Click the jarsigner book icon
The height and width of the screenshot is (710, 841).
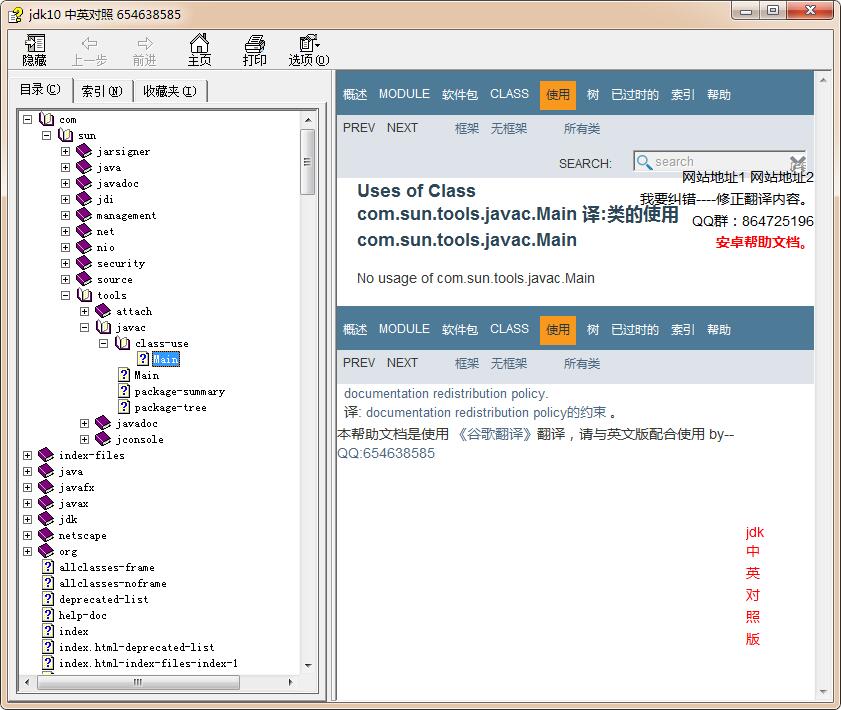click(84, 151)
